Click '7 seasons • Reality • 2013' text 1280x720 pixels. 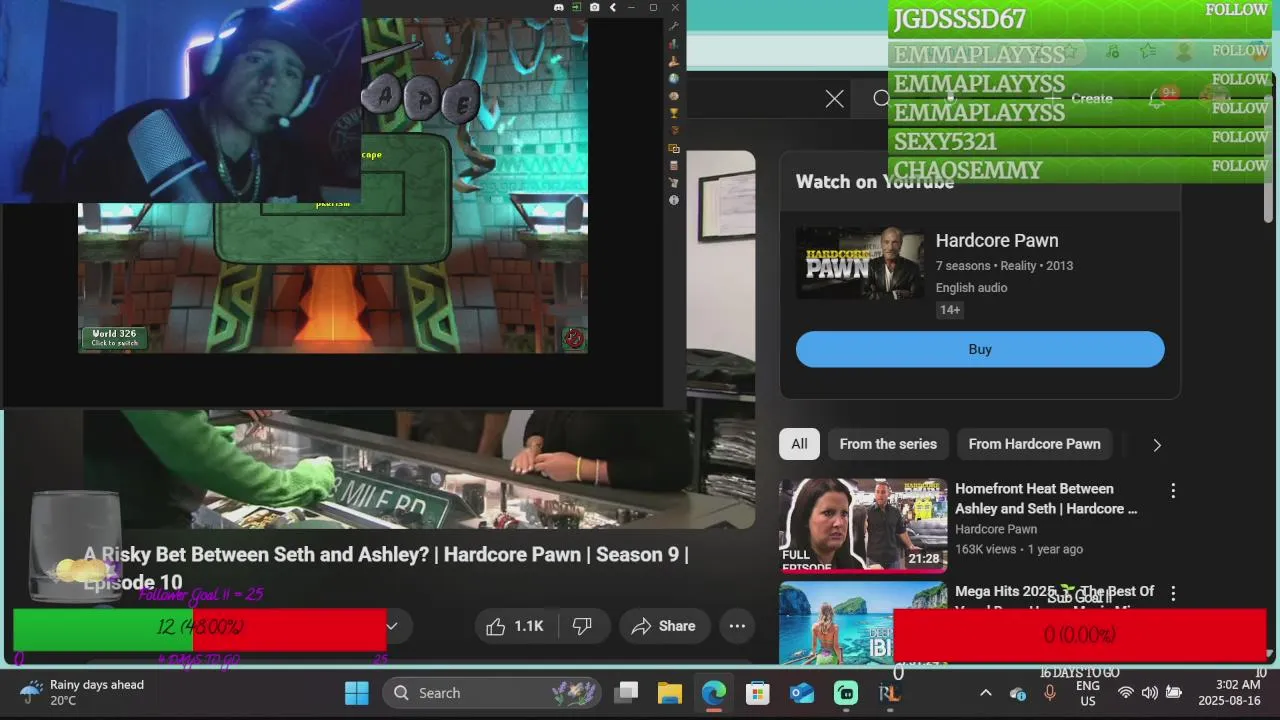click(1004, 266)
